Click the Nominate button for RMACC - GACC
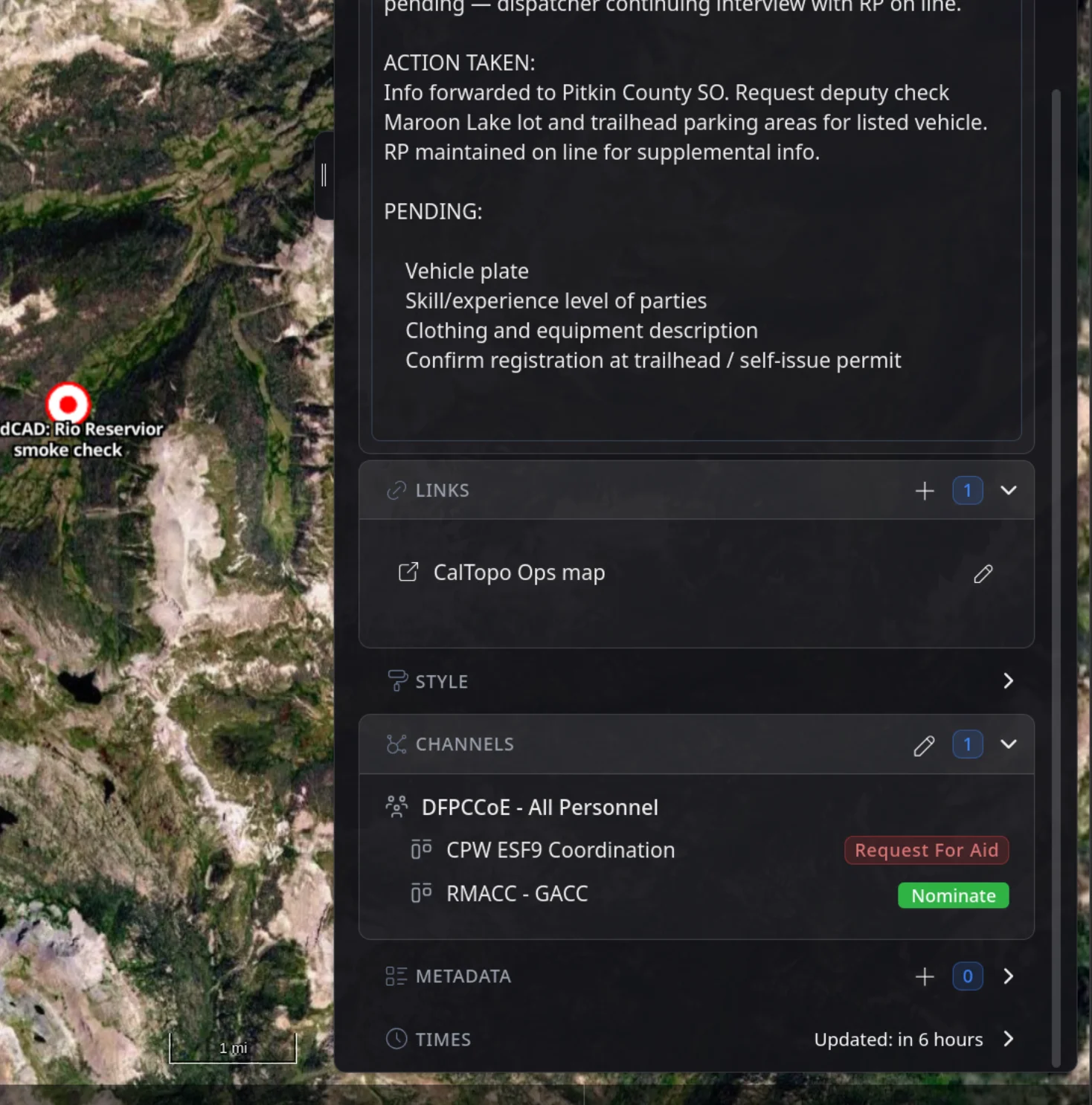This screenshot has width=1092, height=1105. click(953, 895)
